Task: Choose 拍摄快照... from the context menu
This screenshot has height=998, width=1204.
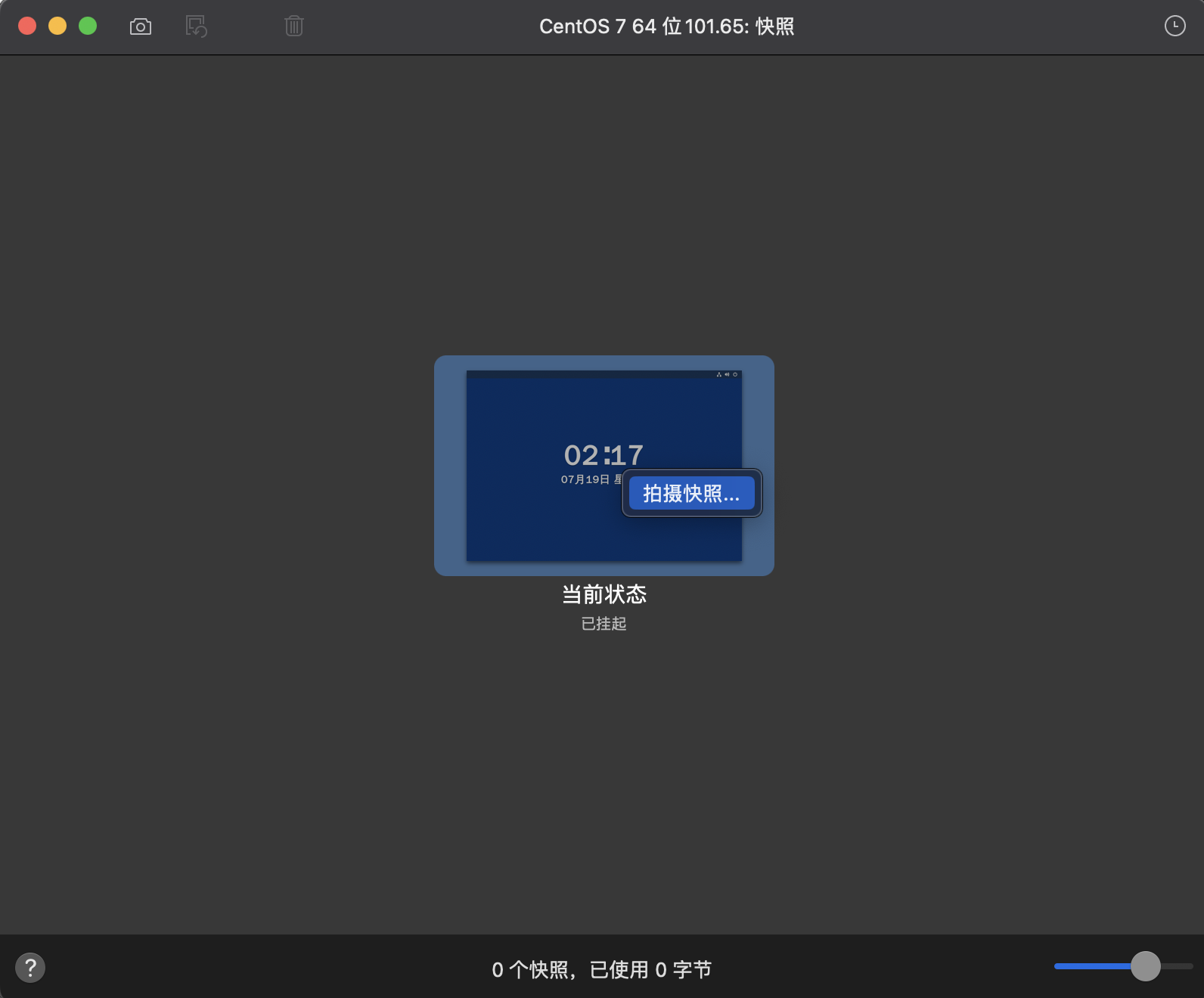Action: (x=691, y=493)
